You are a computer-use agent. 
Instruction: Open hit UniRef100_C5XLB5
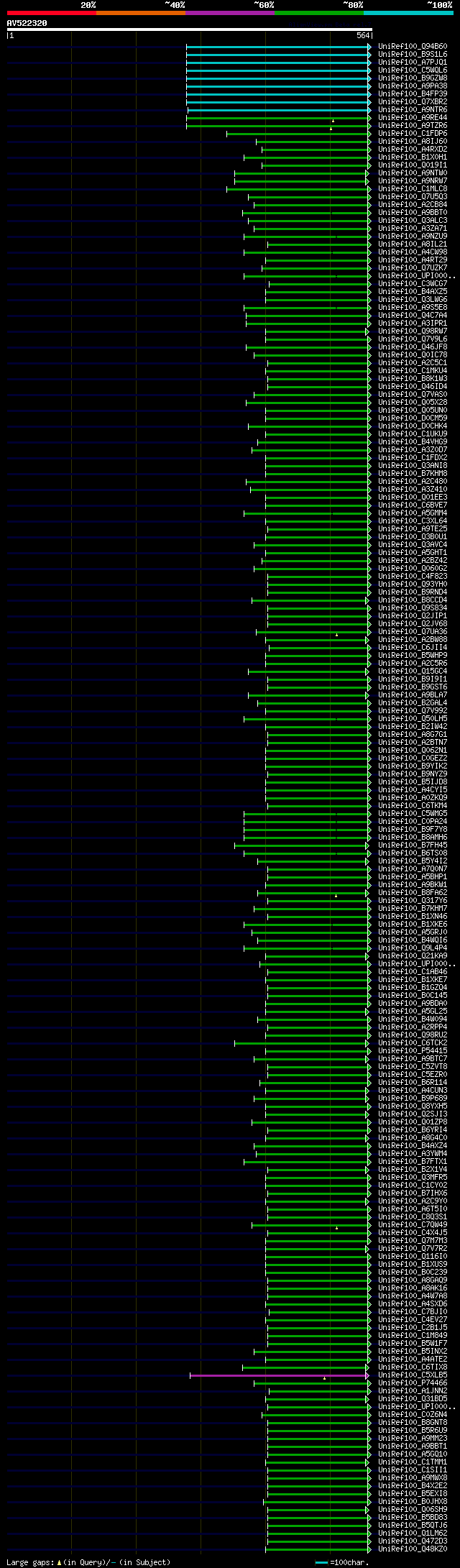(x=413, y=1375)
